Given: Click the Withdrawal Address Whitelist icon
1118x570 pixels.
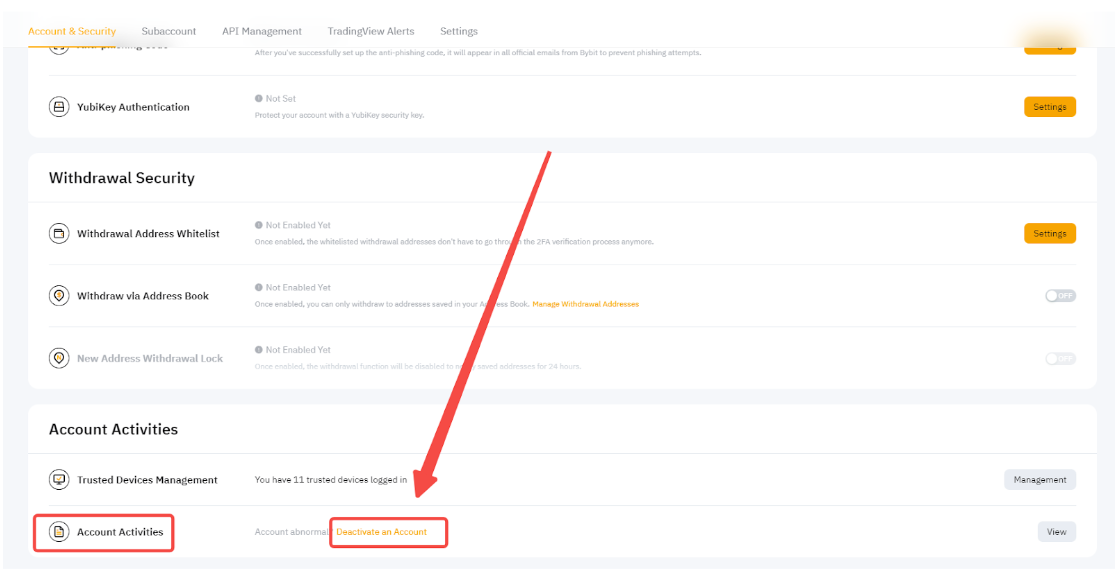Looking at the screenshot, I should pos(59,234).
